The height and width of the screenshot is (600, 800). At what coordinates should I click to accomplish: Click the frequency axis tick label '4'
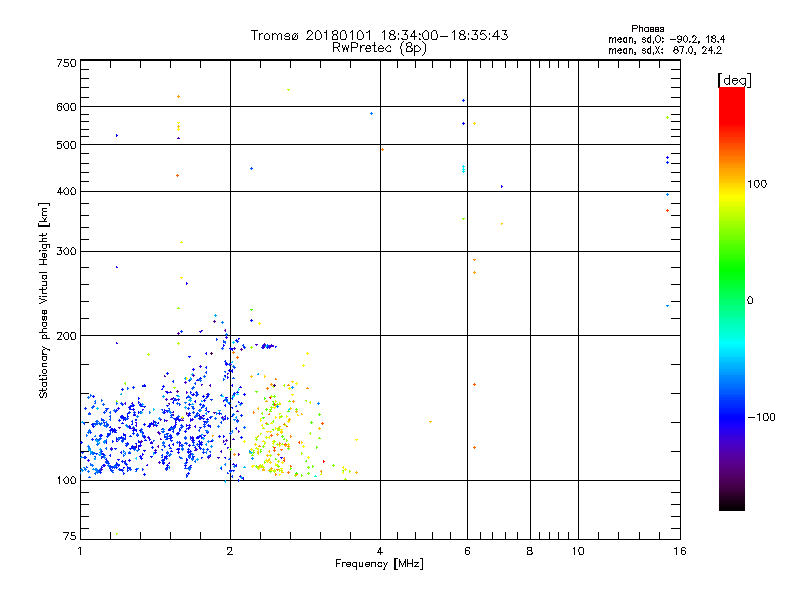(x=380, y=551)
